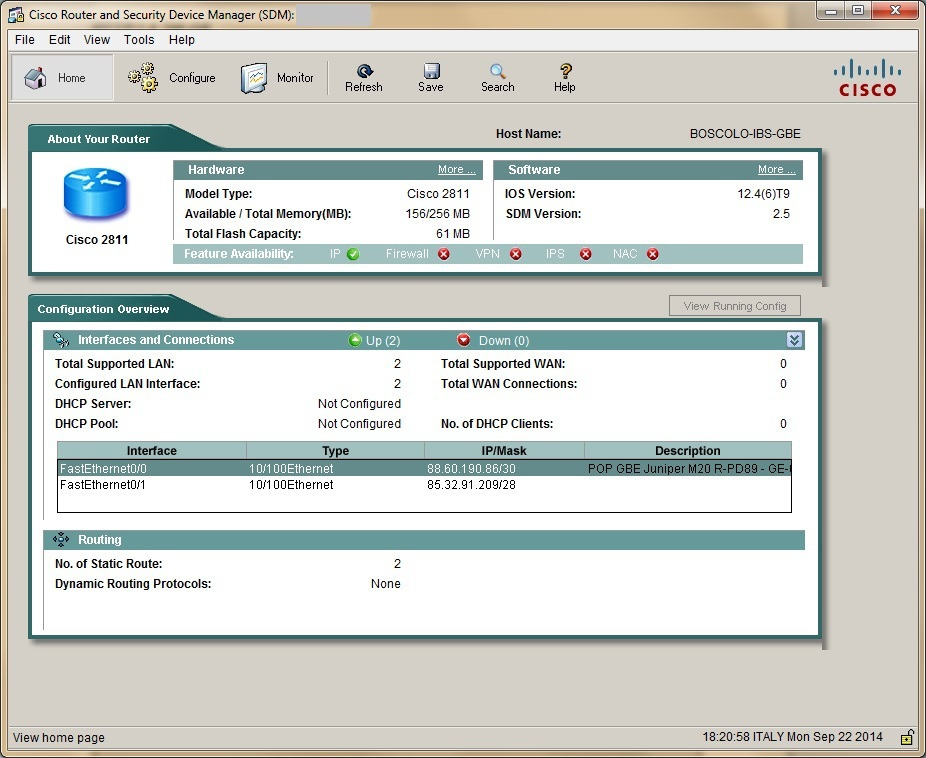
Task: Click the Refresh toolbar icon
Action: pos(364,71)
